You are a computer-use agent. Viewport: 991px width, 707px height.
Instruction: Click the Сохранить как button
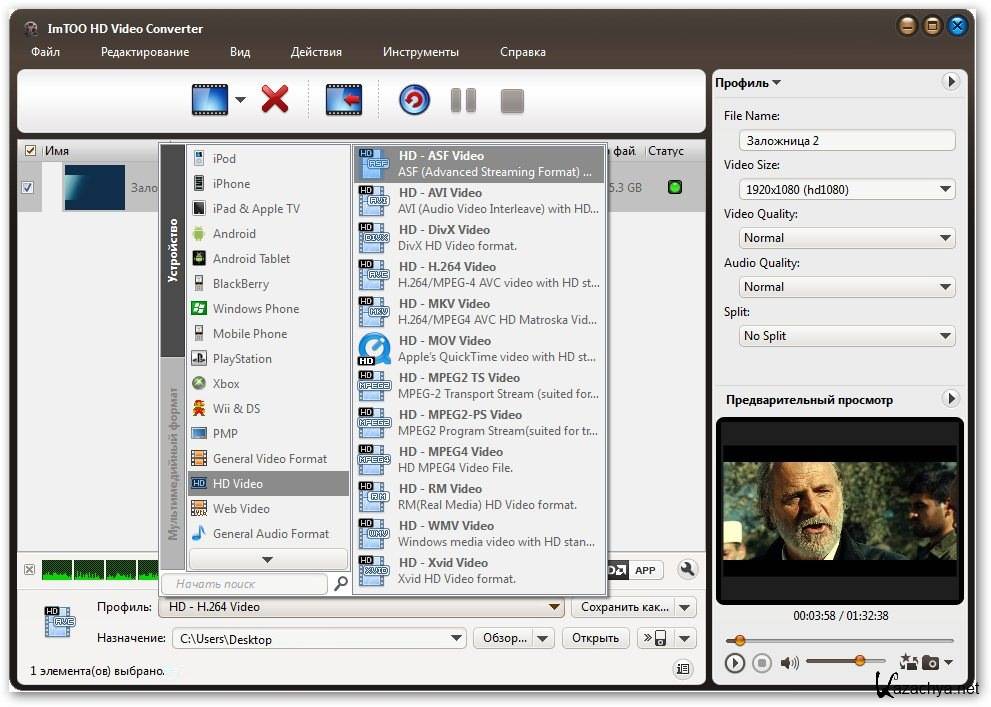click(x=623, y=607)
